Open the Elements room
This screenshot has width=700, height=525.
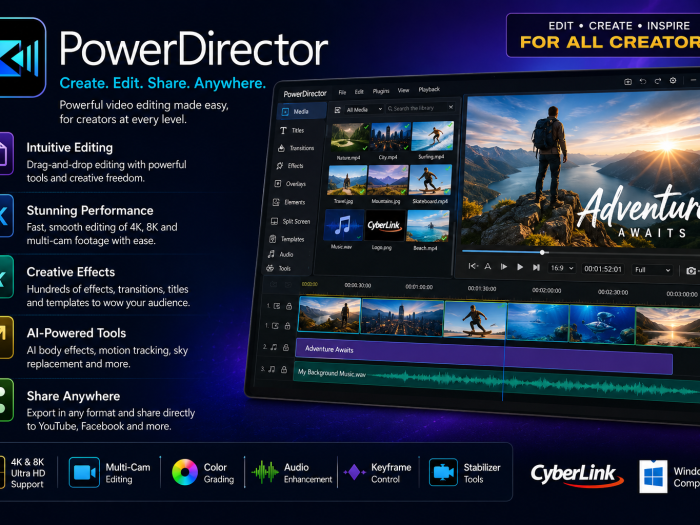click(x=289, y=202)
